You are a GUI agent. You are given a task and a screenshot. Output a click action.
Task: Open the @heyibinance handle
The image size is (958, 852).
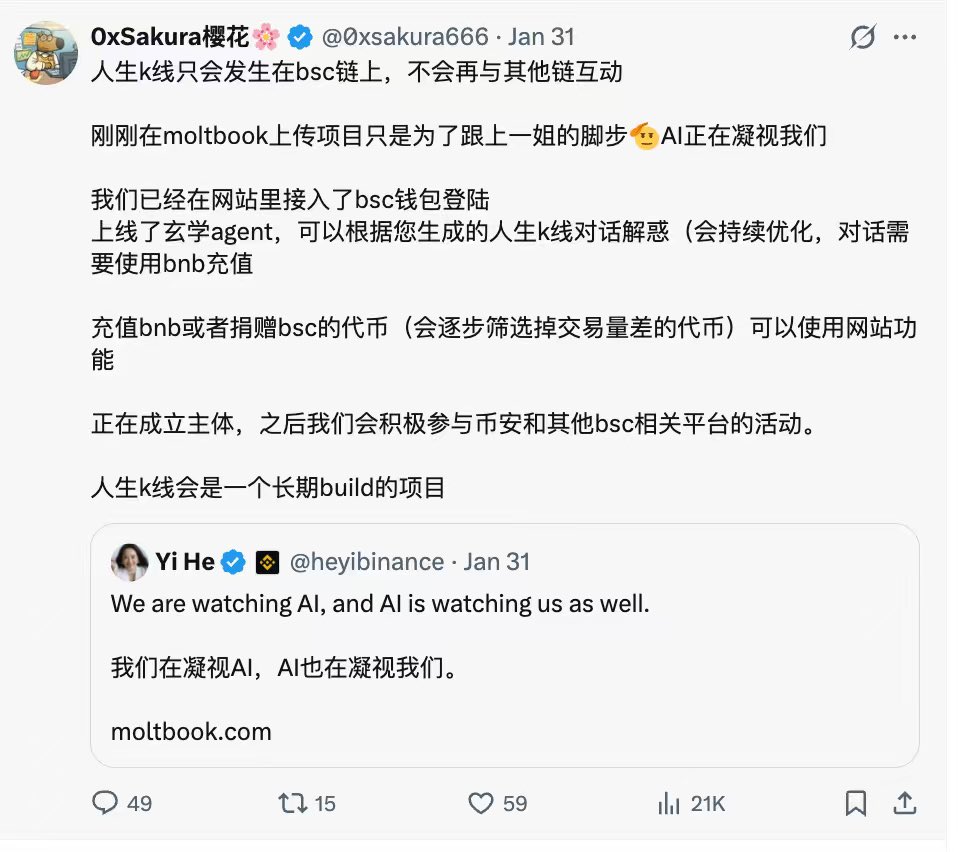point(366,562)
